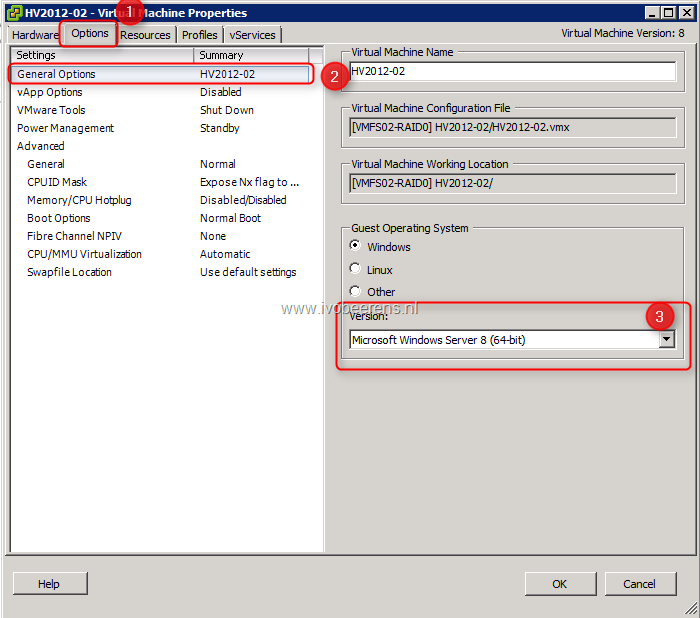Open the vServices tab
The width and height of the screenshot is (700, 618).
coord(252,35)
